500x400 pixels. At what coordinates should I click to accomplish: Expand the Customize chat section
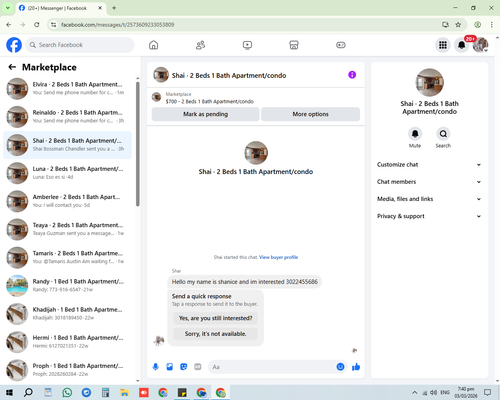(x=429, y=165)
